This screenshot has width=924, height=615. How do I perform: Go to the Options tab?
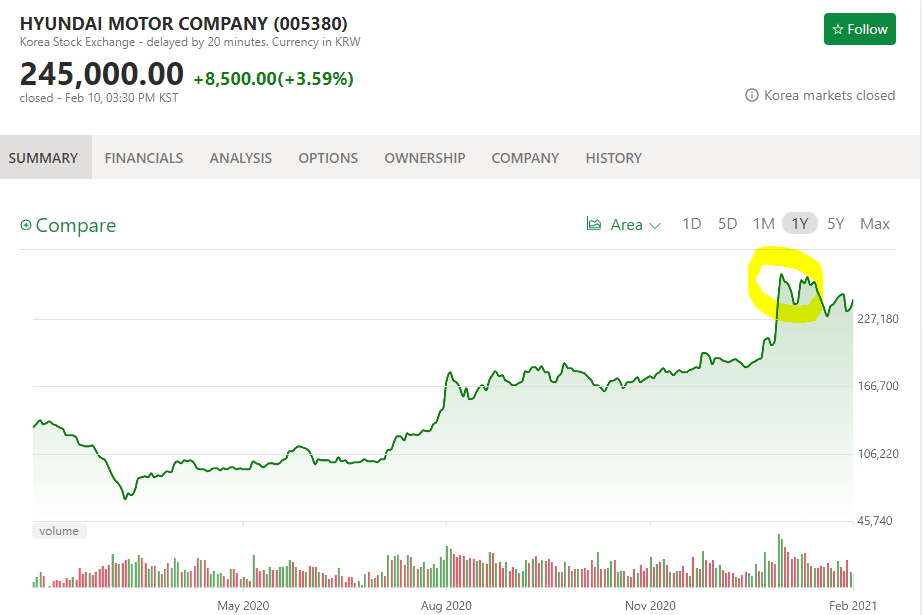[328, 158]
